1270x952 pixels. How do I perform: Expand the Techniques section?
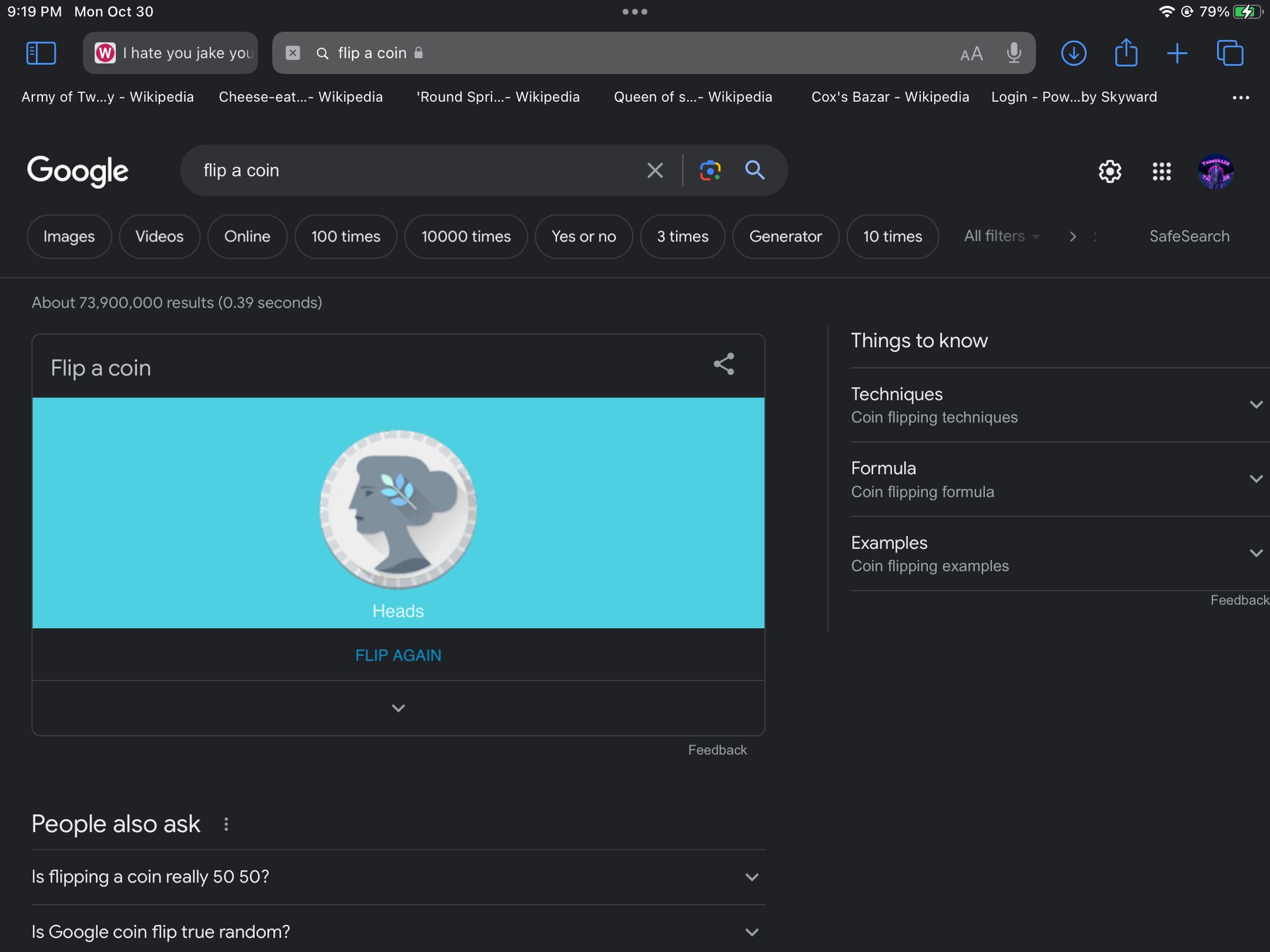[1255, 405]
